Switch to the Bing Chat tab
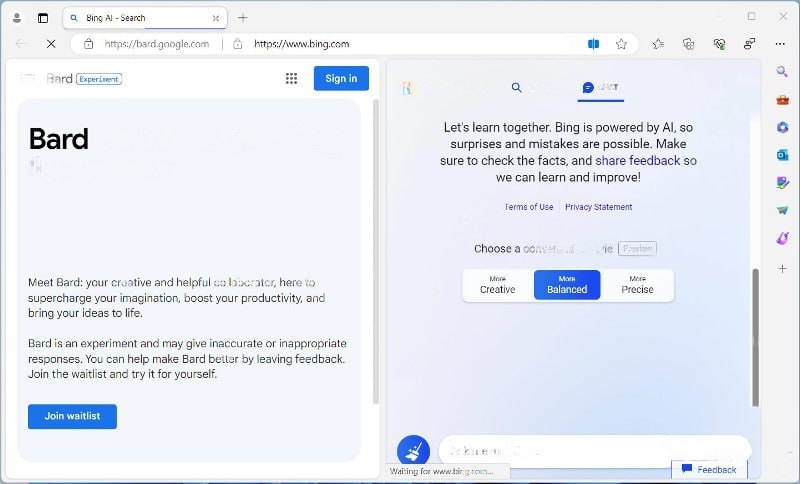The height and width of the screenshot is (484, 800). tap(601, 88)
